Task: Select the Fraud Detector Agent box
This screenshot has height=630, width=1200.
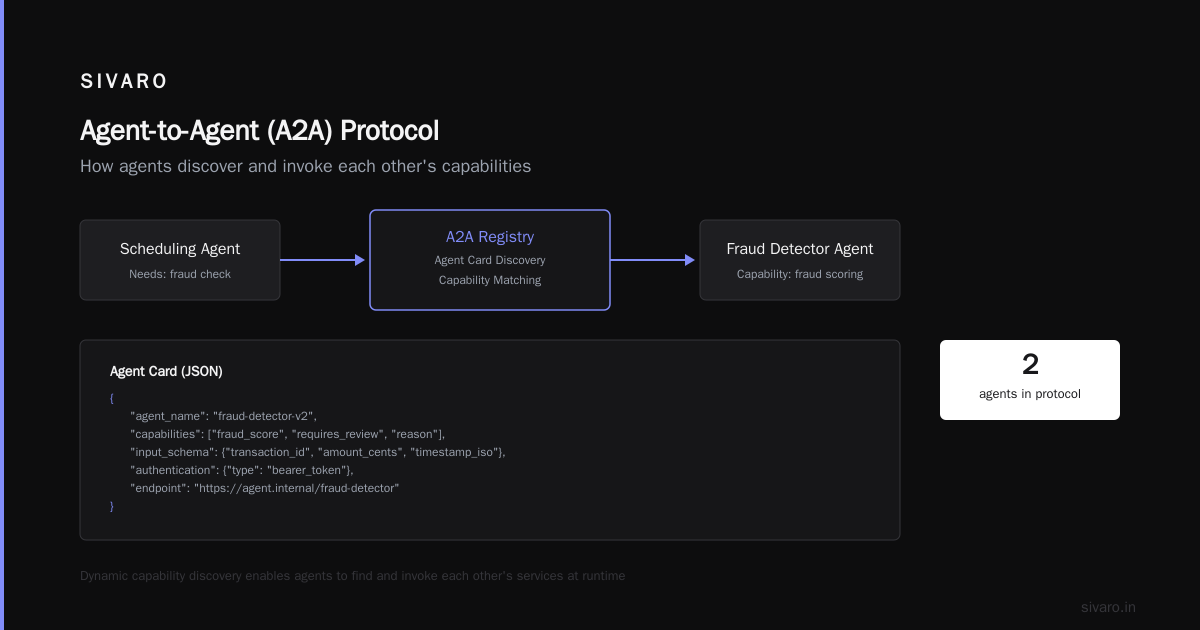Action: (800, 260)
